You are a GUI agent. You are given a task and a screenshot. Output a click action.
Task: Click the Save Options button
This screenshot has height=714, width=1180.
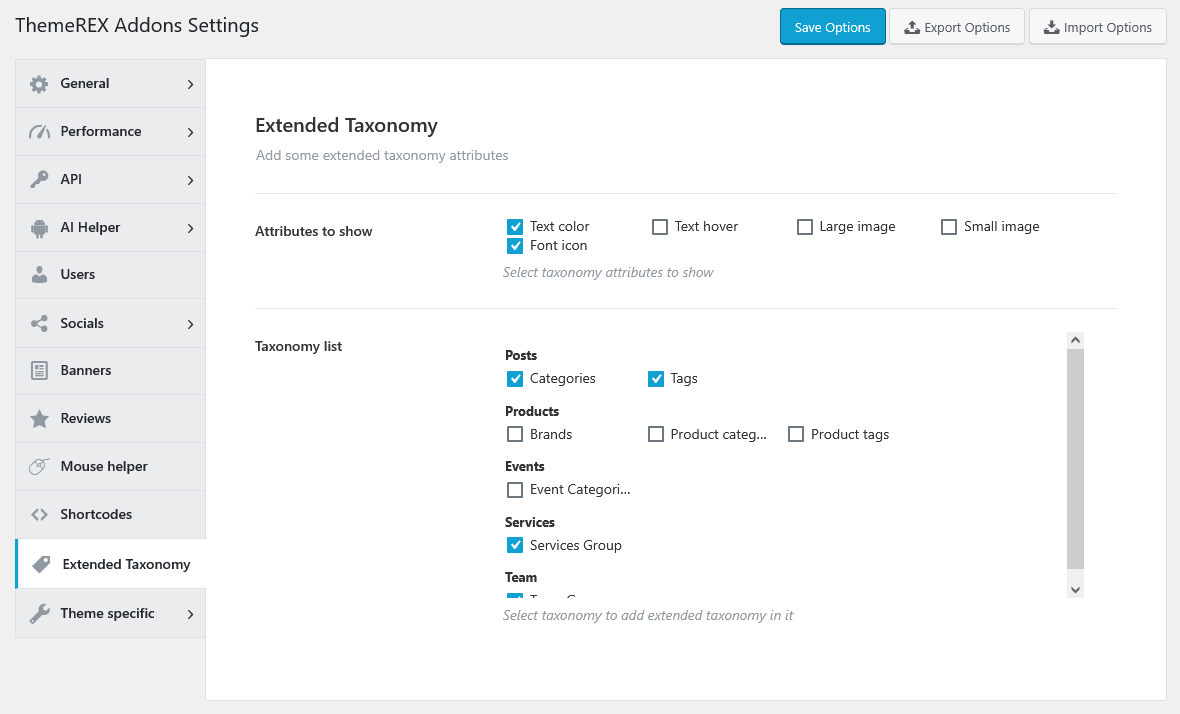tap(832, 27)
